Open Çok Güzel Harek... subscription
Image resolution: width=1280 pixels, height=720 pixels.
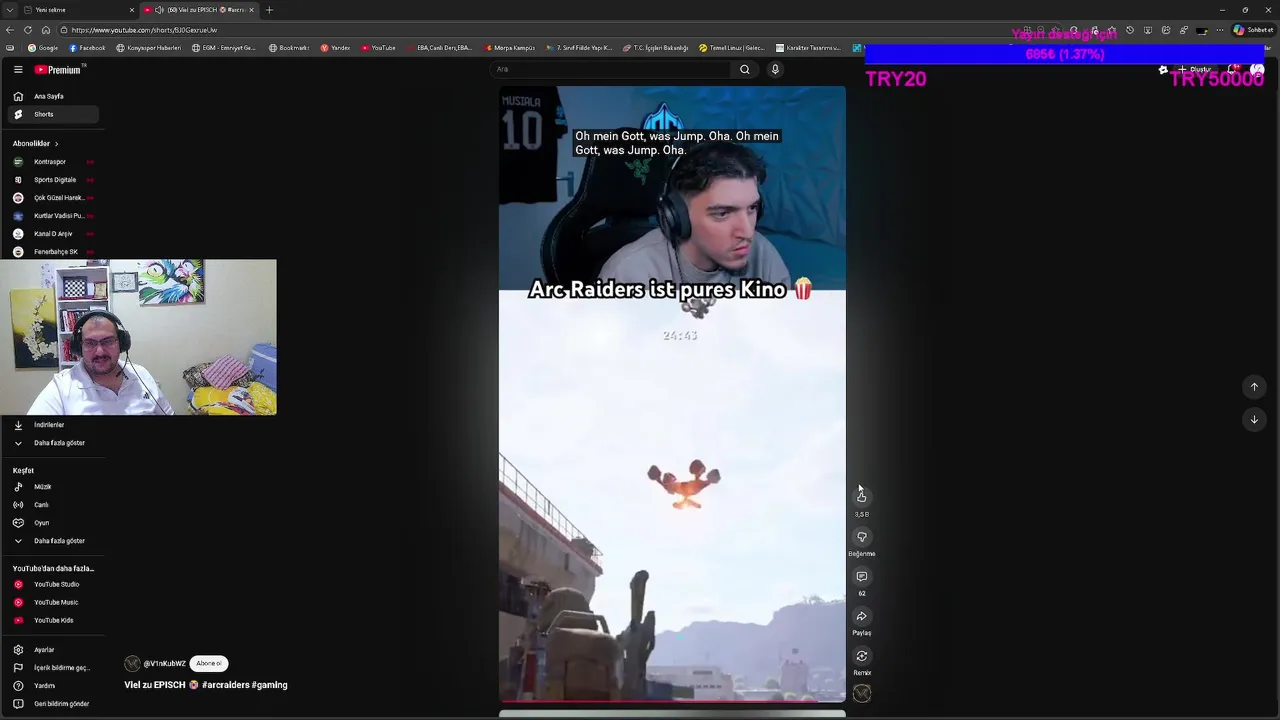53,198
